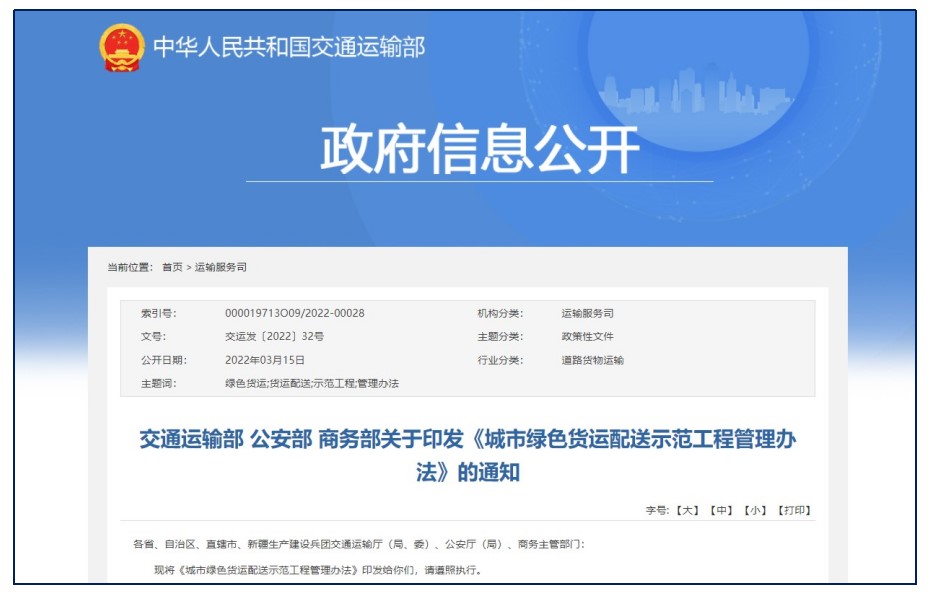Set font size to 大

[688, 510]
